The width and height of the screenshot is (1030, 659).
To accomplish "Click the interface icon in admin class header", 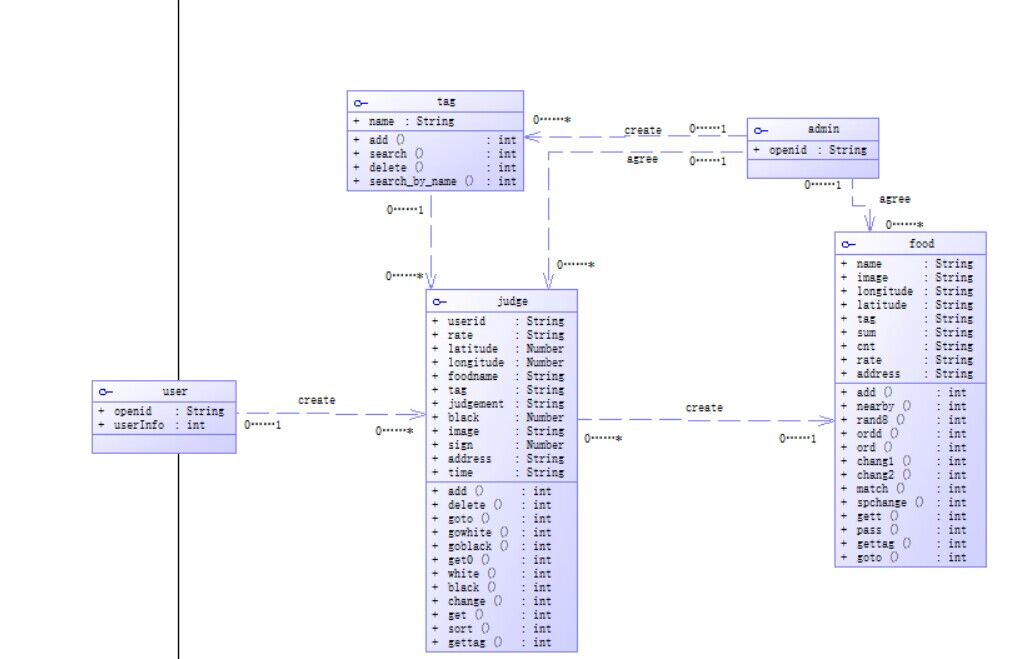I will point(761,131).
